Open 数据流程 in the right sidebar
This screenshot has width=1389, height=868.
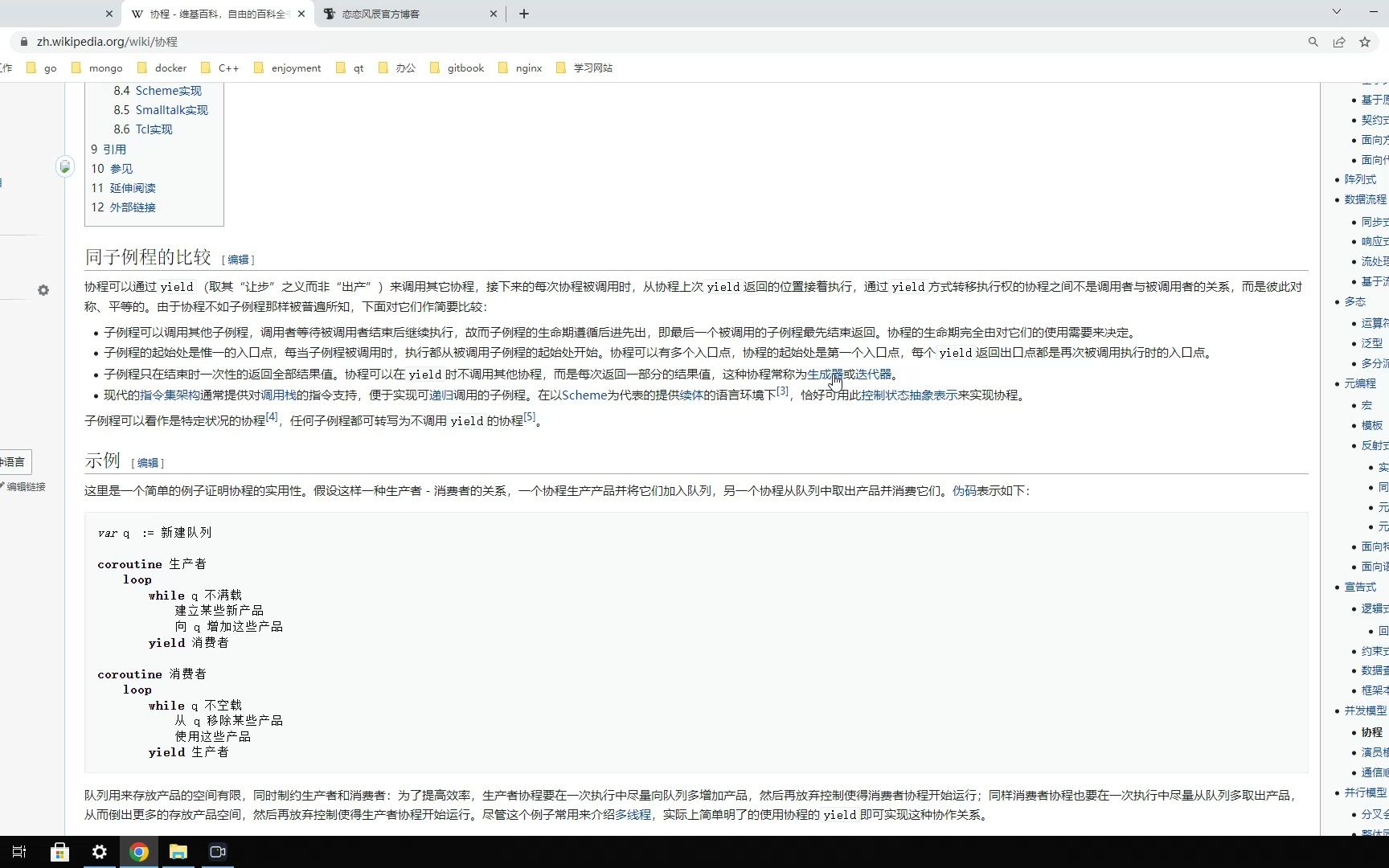(1365, 199)
